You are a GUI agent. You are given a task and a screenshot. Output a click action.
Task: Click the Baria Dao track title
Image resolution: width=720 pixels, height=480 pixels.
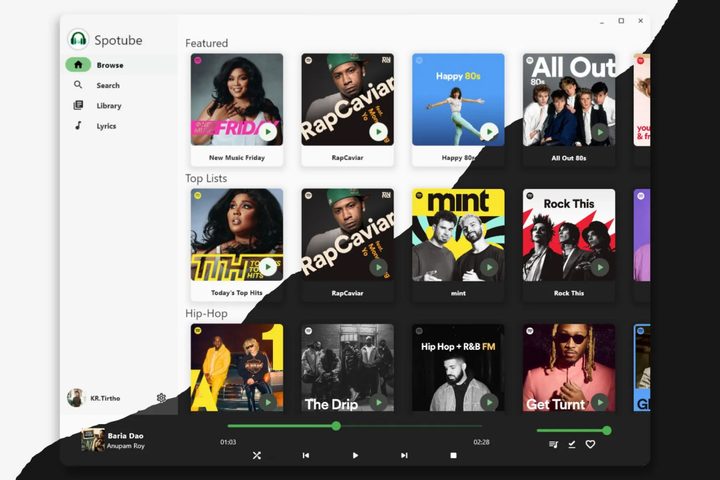(x=125, y=435)
